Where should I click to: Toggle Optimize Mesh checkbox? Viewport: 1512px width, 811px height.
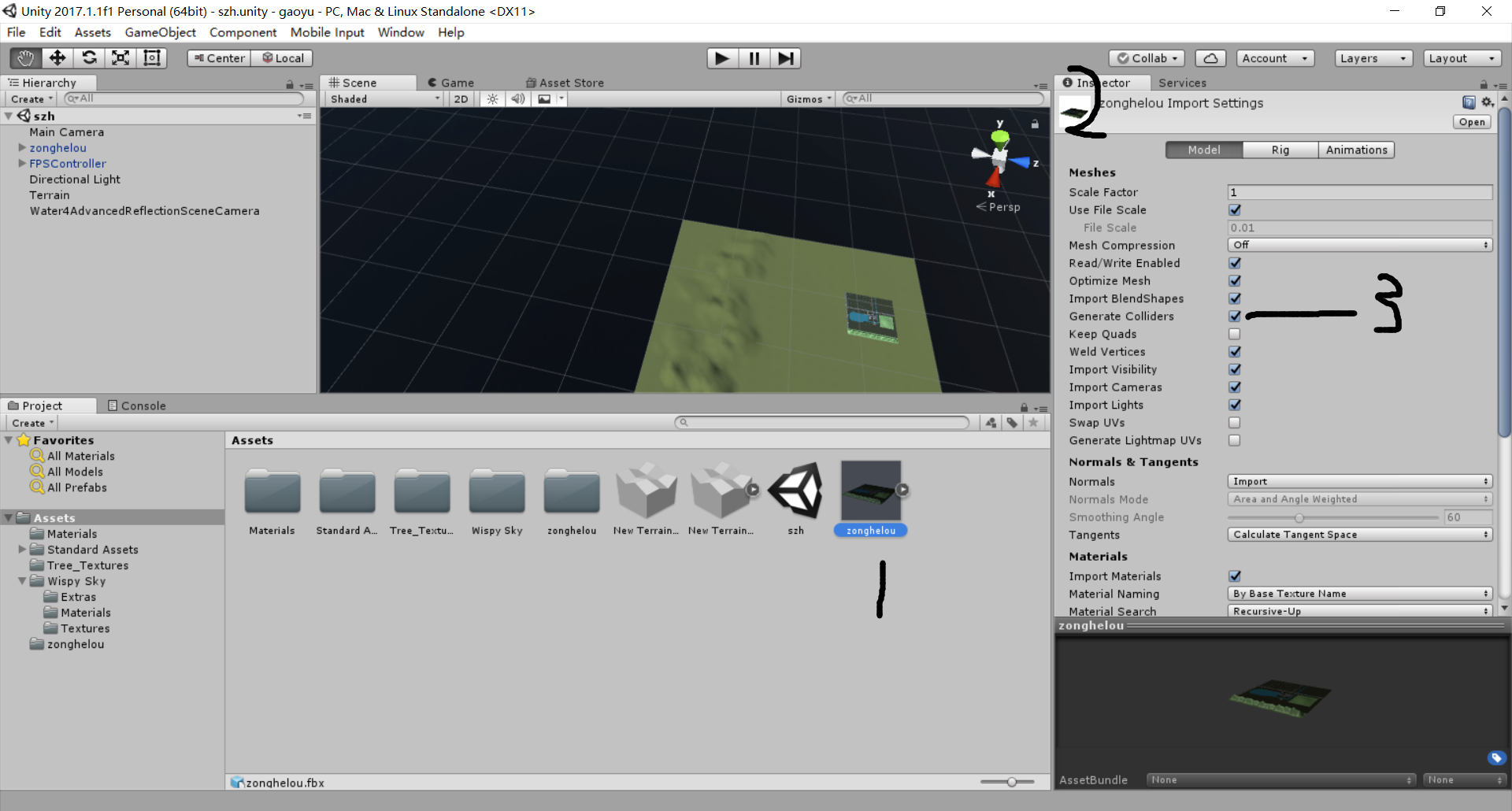(x=1235, y=281)
